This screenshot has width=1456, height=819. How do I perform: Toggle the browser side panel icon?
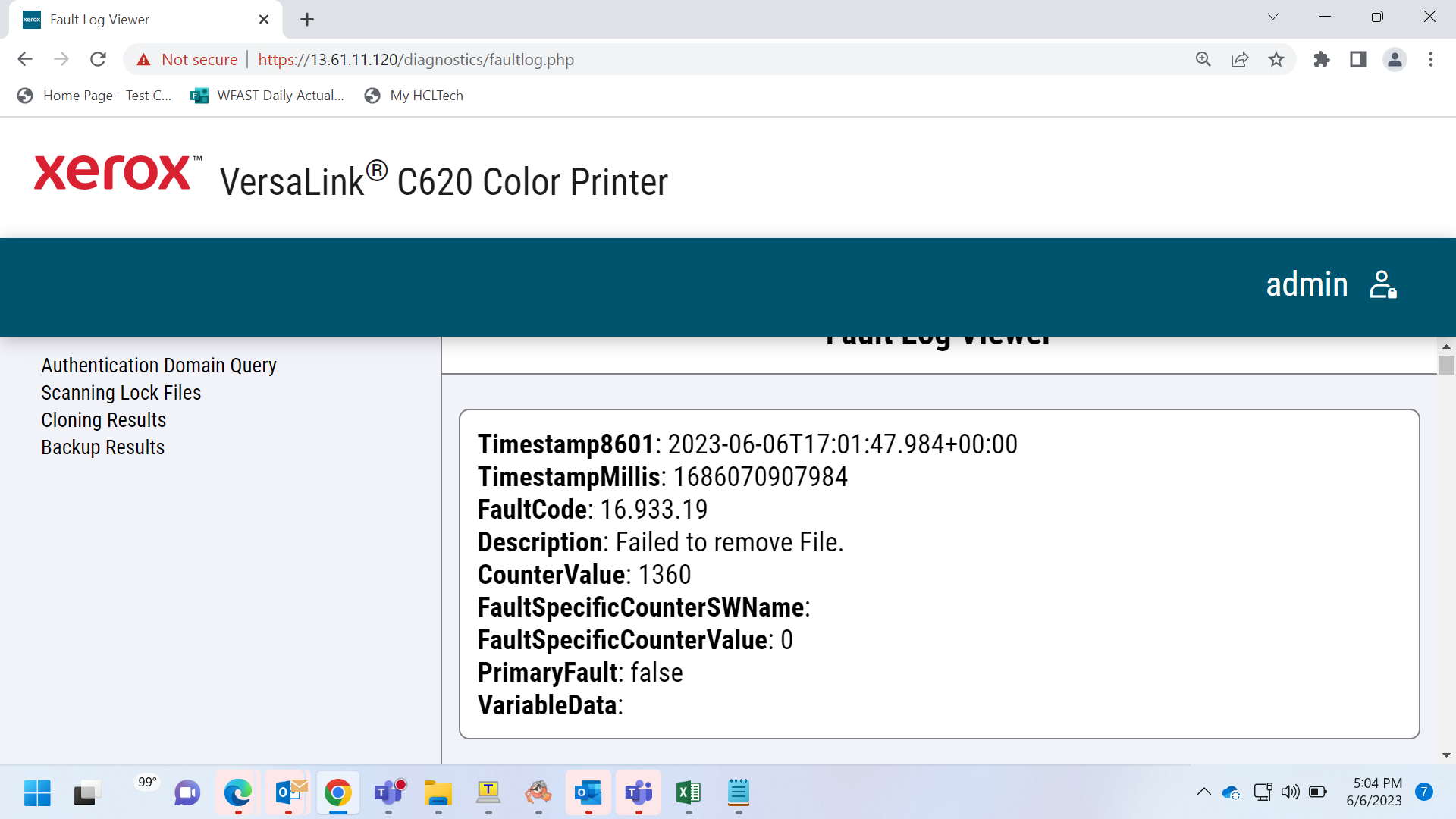(1358, 59)
